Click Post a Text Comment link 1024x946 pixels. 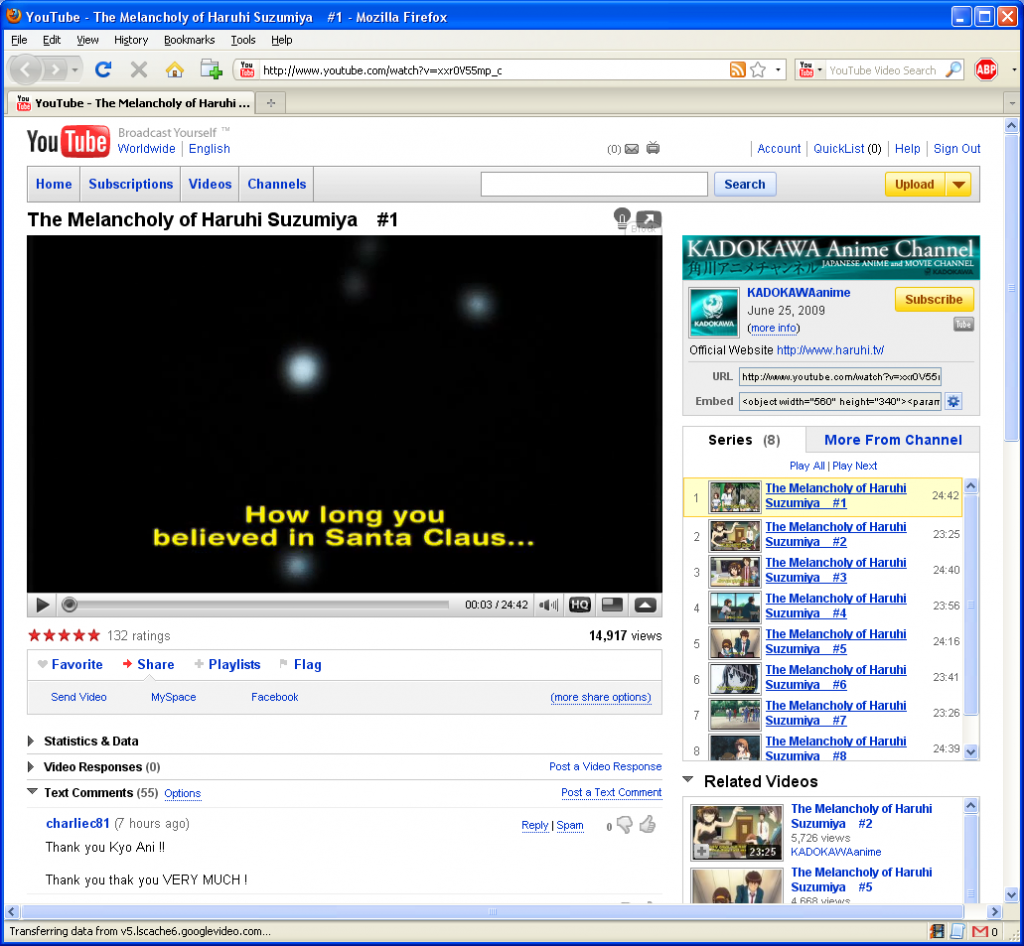(611, 792)
